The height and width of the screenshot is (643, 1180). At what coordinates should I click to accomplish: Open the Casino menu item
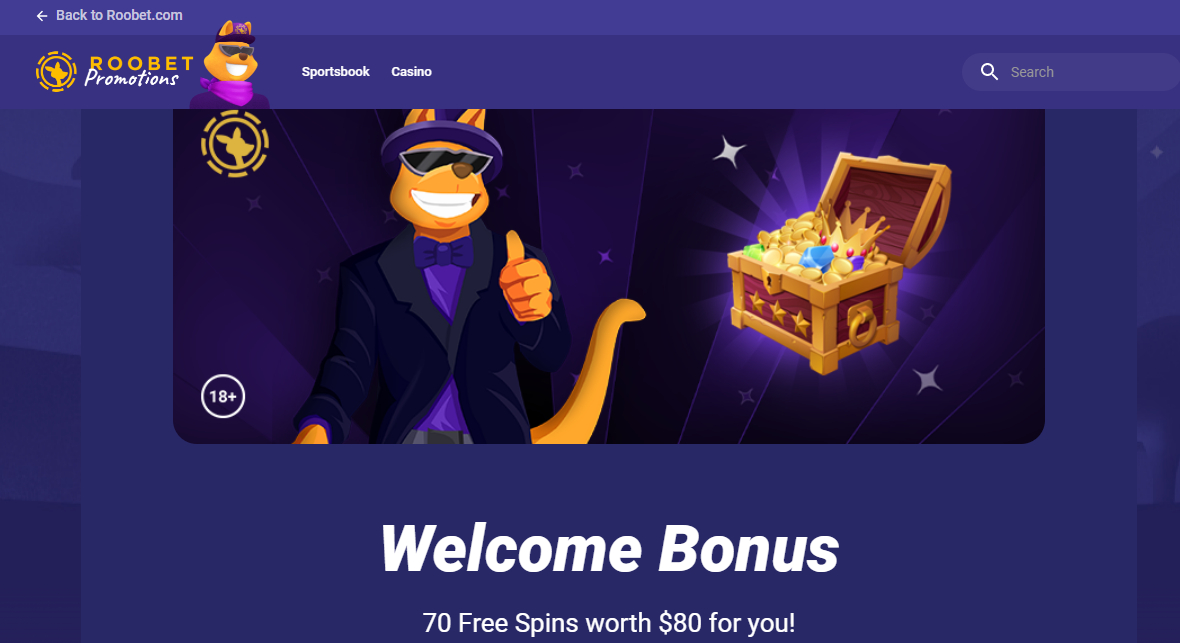click(412, 72)
